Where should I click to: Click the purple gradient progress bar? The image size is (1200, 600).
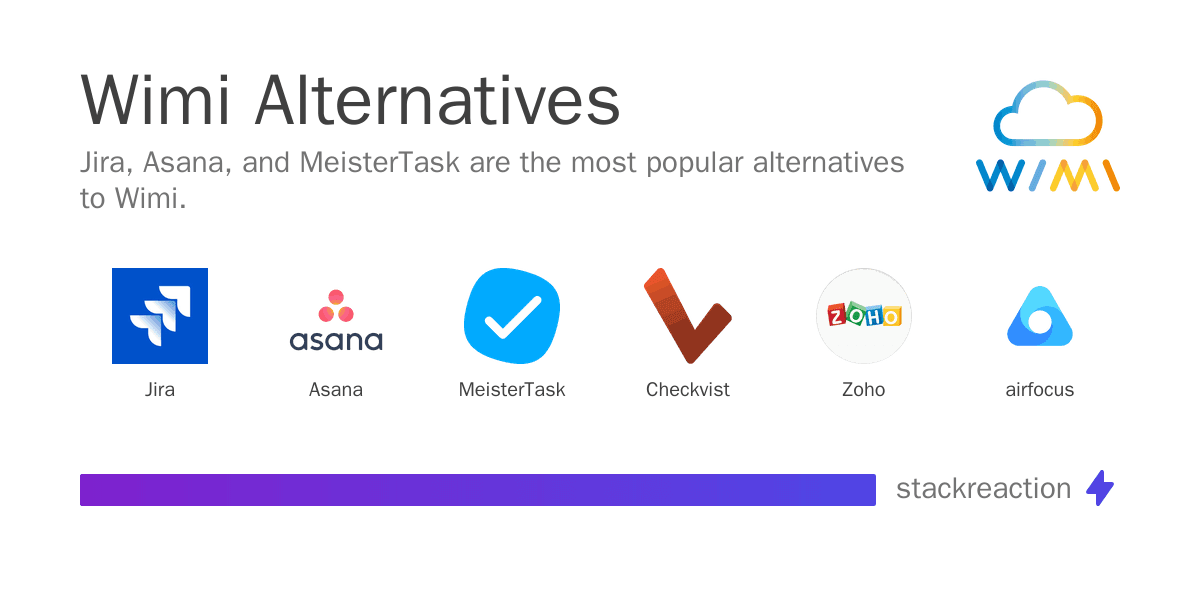(478, 490)
